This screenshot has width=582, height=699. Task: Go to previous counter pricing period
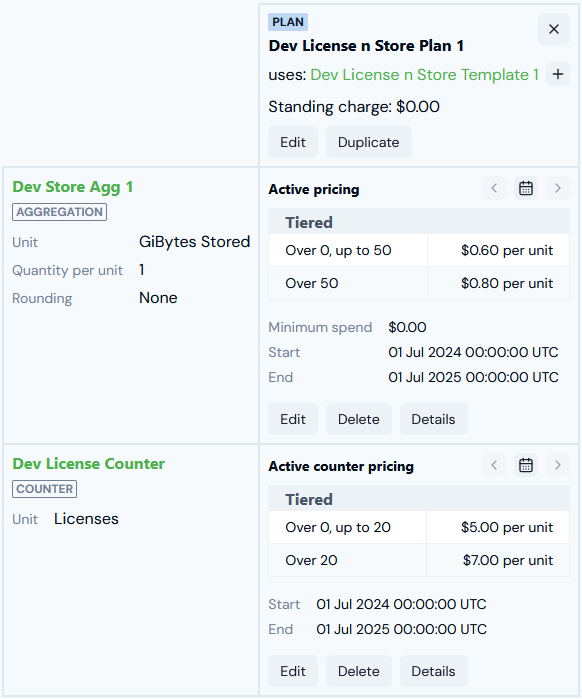(x=494, y=465)
